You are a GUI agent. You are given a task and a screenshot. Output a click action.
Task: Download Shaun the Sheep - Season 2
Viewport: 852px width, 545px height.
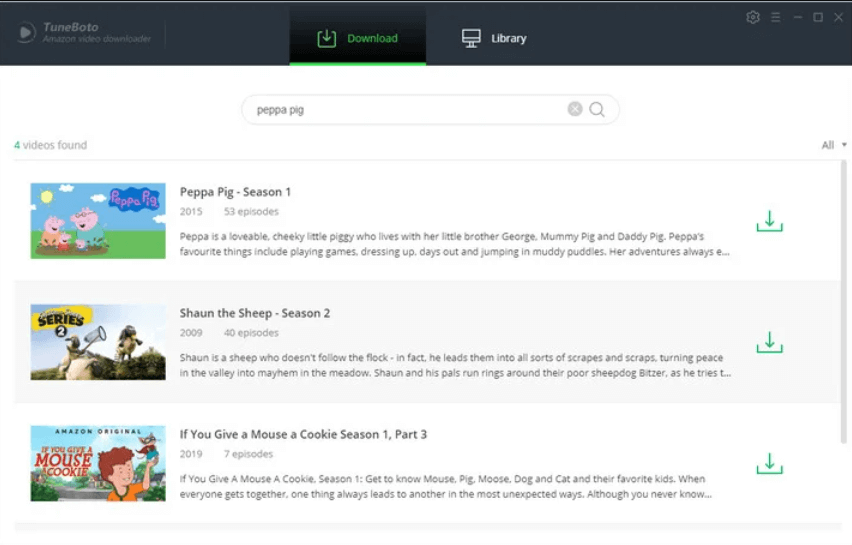pos(769,342)
